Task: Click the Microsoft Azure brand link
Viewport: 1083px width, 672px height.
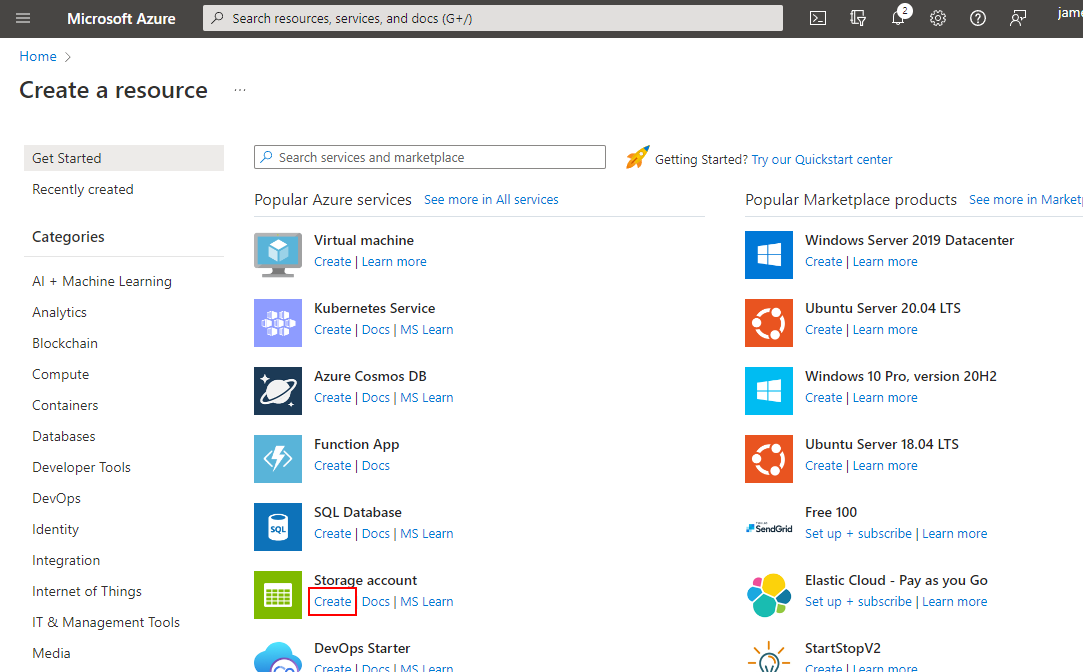Action: click(122, 19)
